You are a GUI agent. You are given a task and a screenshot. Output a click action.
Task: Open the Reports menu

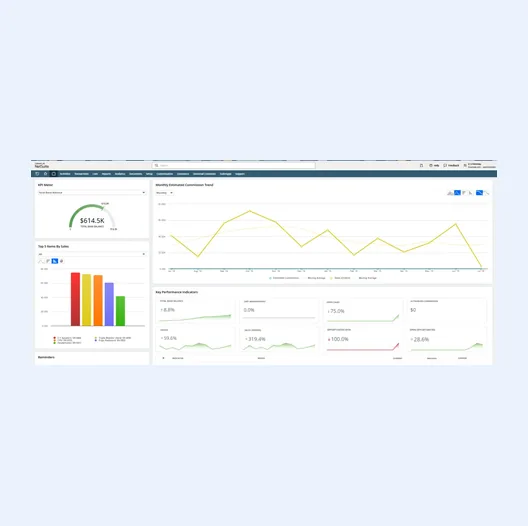[x=106, y=174]
